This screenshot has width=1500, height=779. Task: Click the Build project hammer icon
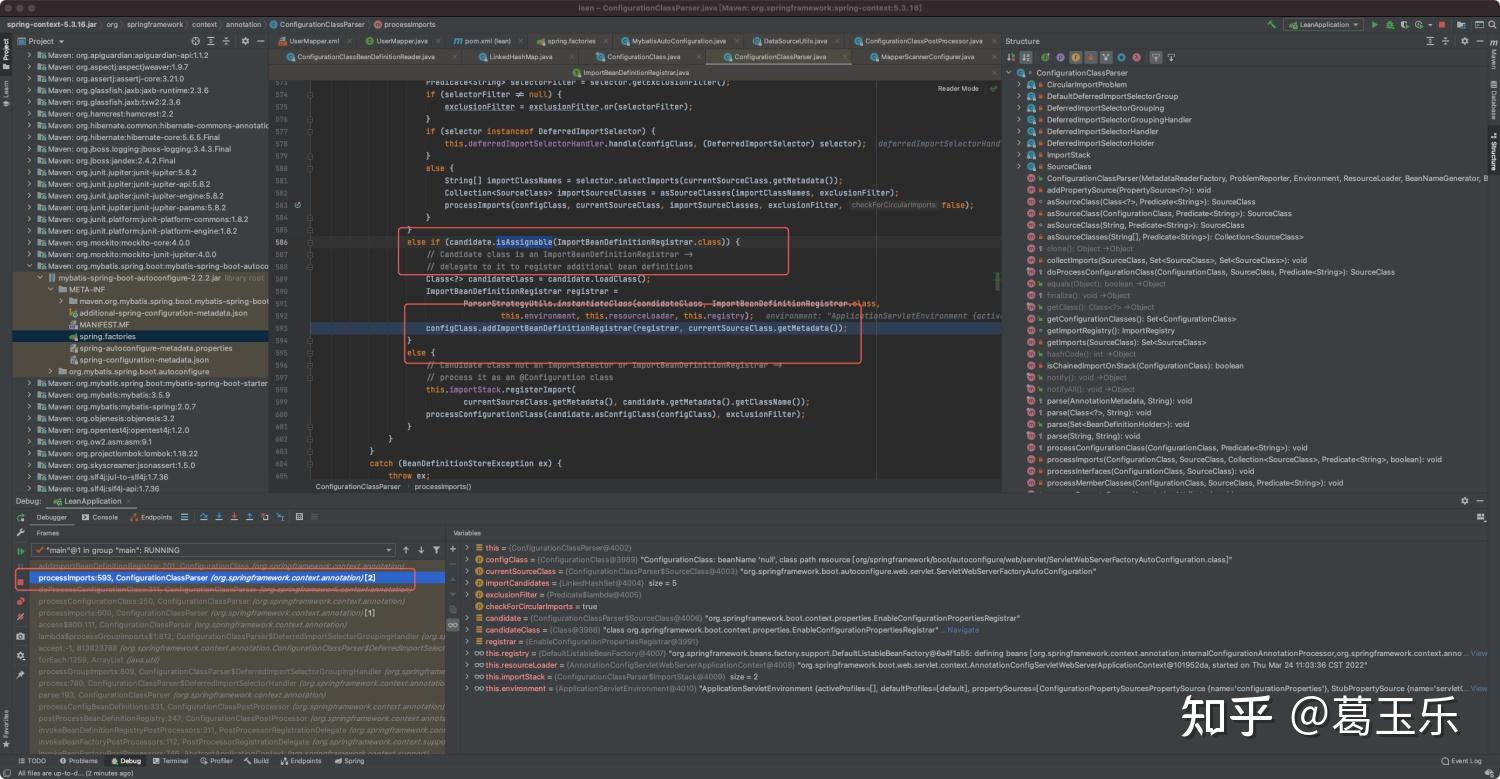click(1271, 24)
